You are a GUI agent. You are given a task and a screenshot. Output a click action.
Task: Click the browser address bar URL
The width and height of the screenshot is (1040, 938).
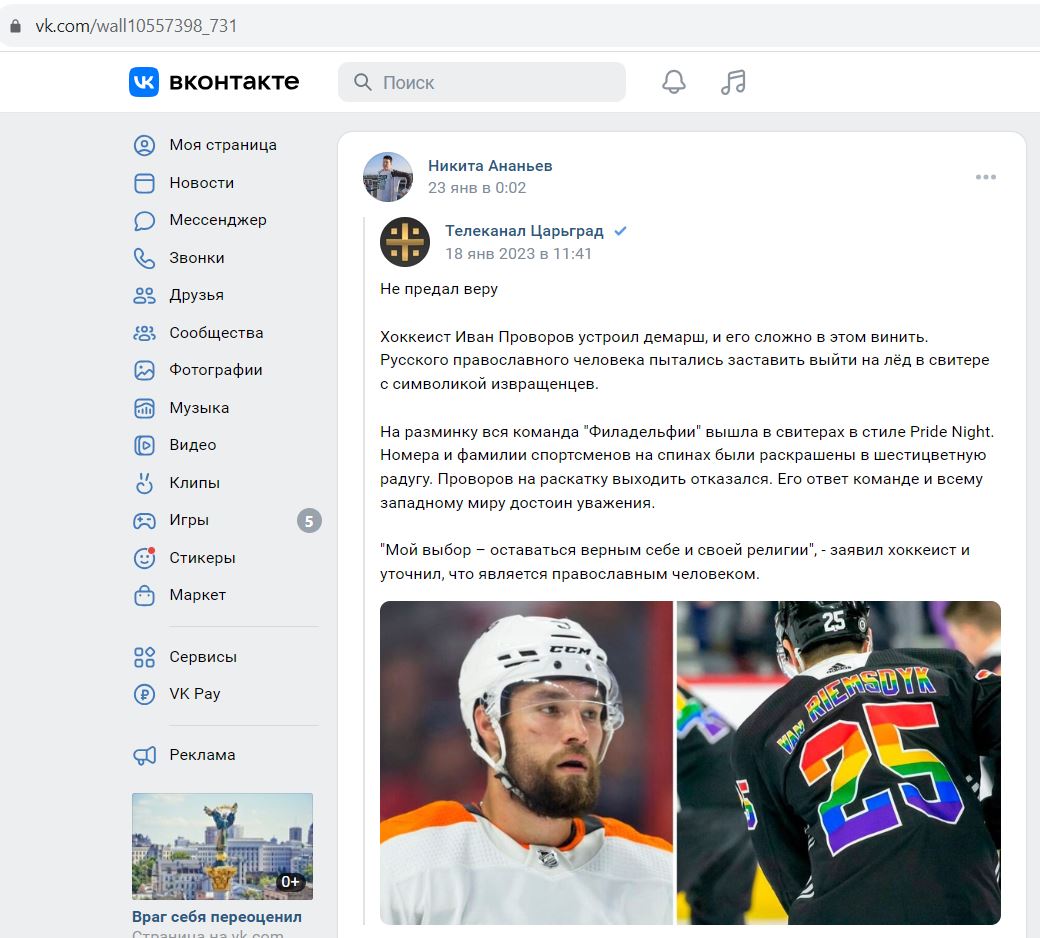point(136,26)
